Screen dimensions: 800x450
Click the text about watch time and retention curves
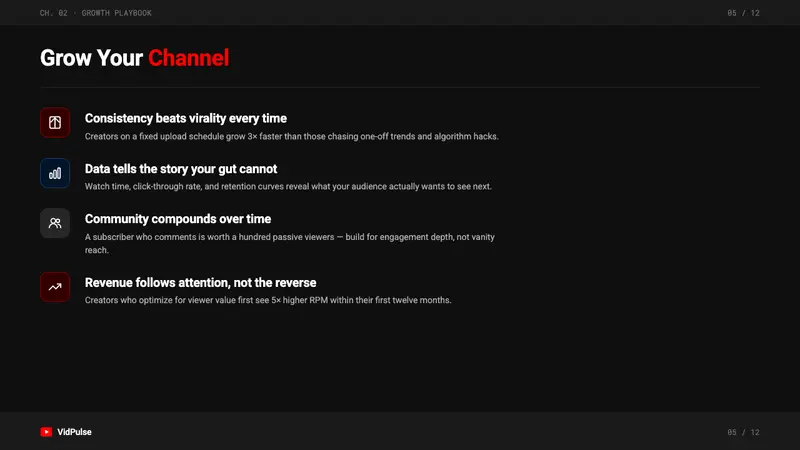click(x=288, y=187)
